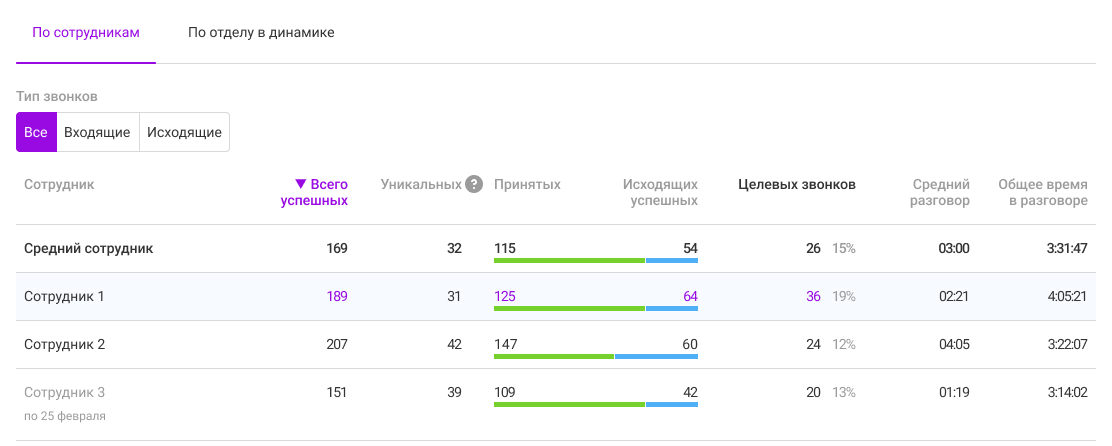
Task: Open Сотрудник 2 employee details
Action: tap(64, 345)
